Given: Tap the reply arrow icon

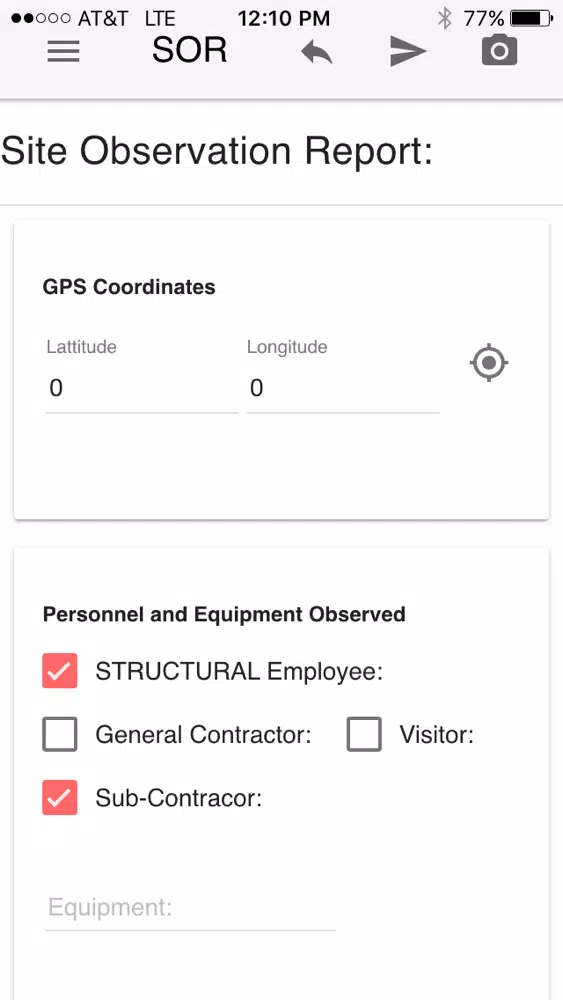Looking at the screenshot, I should [x=317, y=52].
